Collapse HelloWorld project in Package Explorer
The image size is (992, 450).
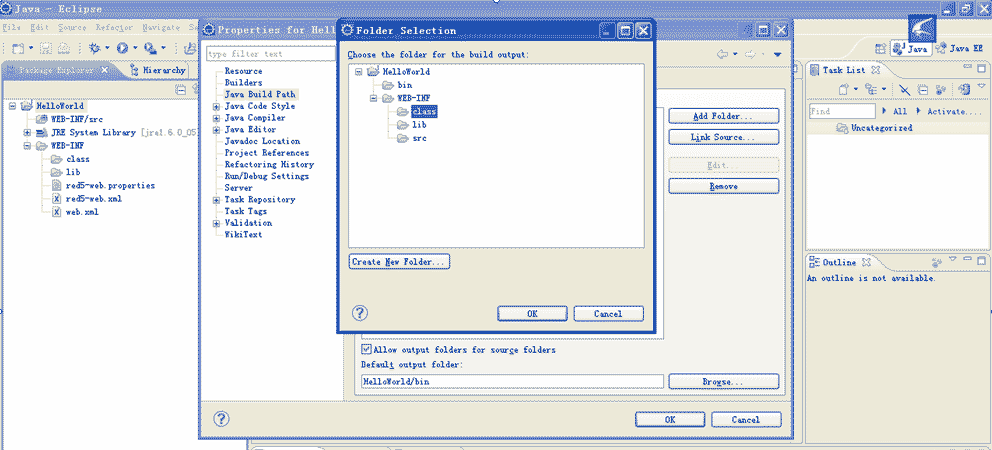pos(13,106)
